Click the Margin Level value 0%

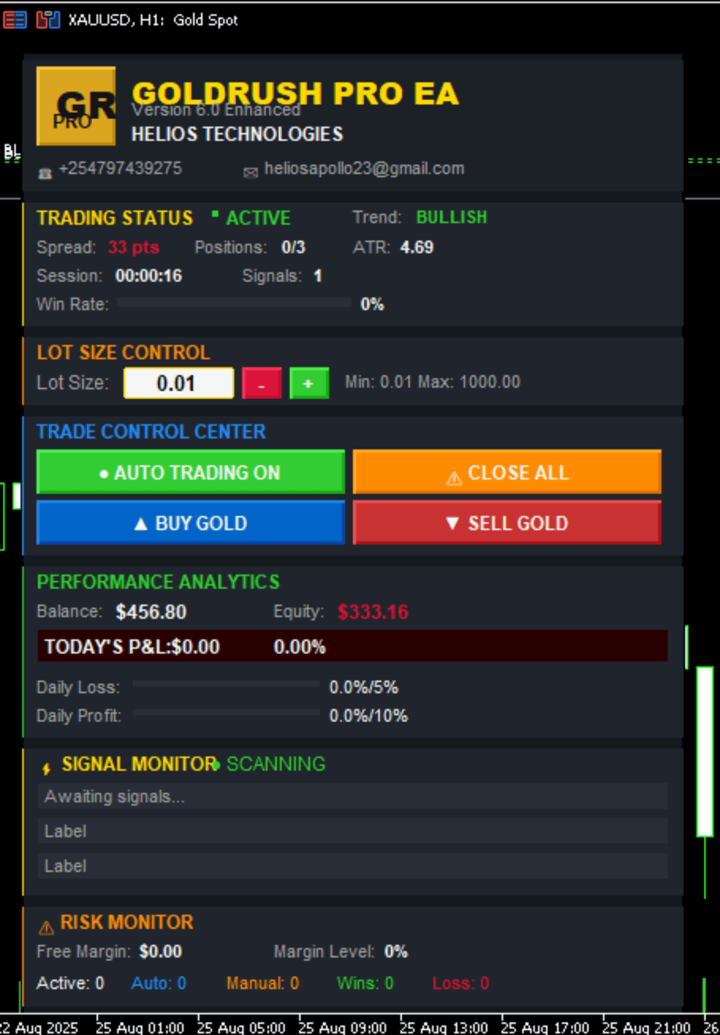tap(396, 952)
